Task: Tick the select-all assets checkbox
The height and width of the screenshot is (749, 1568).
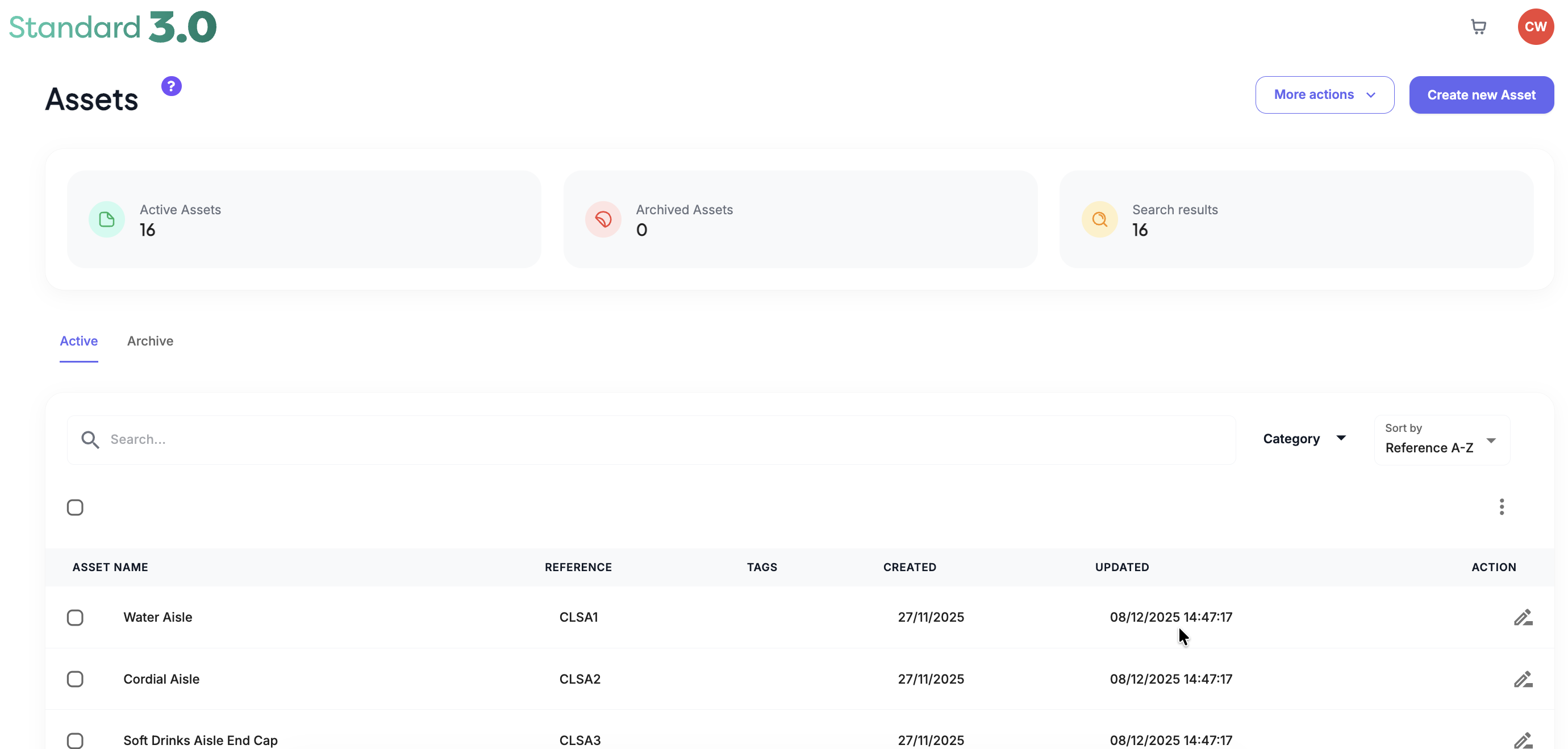Action: (75, 507)
